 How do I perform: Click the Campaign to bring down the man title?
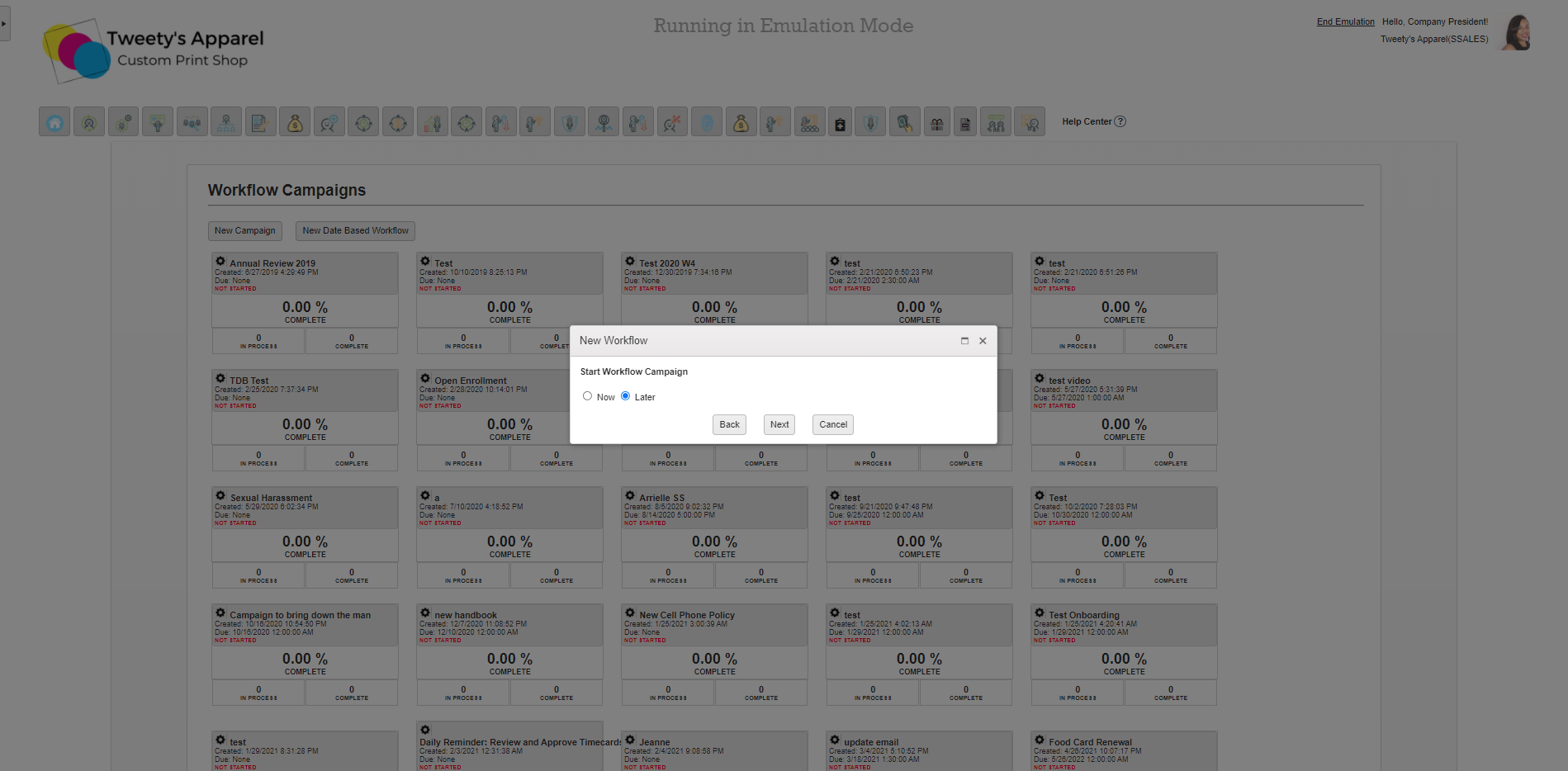click(x=301, y=615)
